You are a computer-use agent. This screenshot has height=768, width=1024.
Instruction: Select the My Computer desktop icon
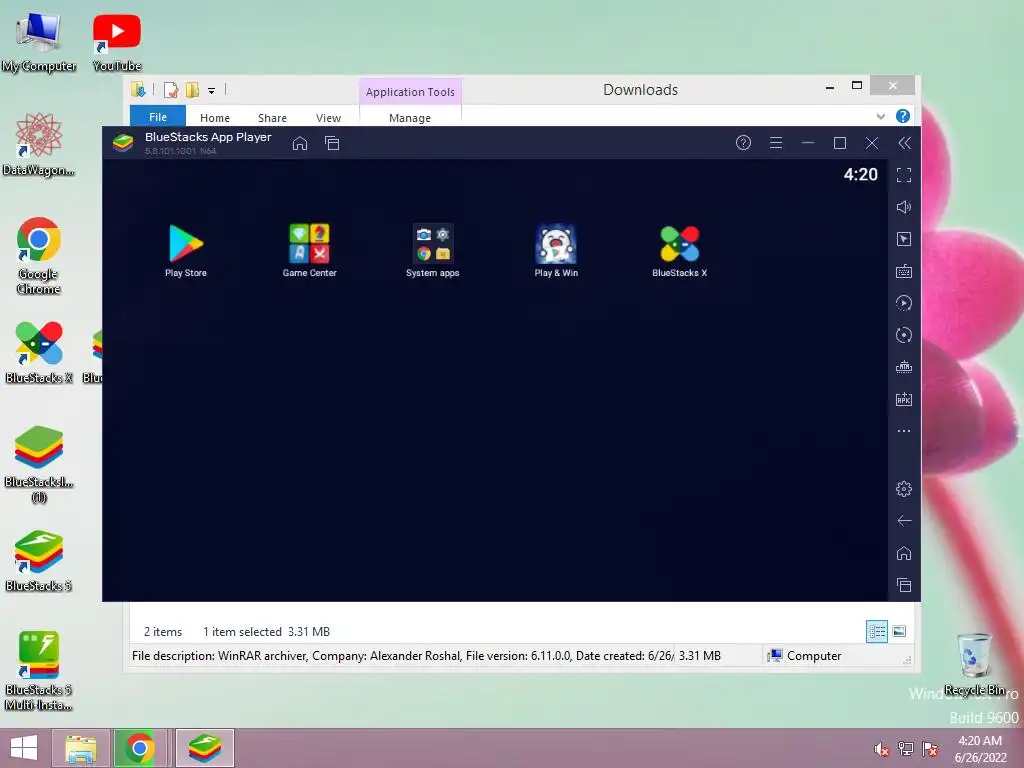39,43
